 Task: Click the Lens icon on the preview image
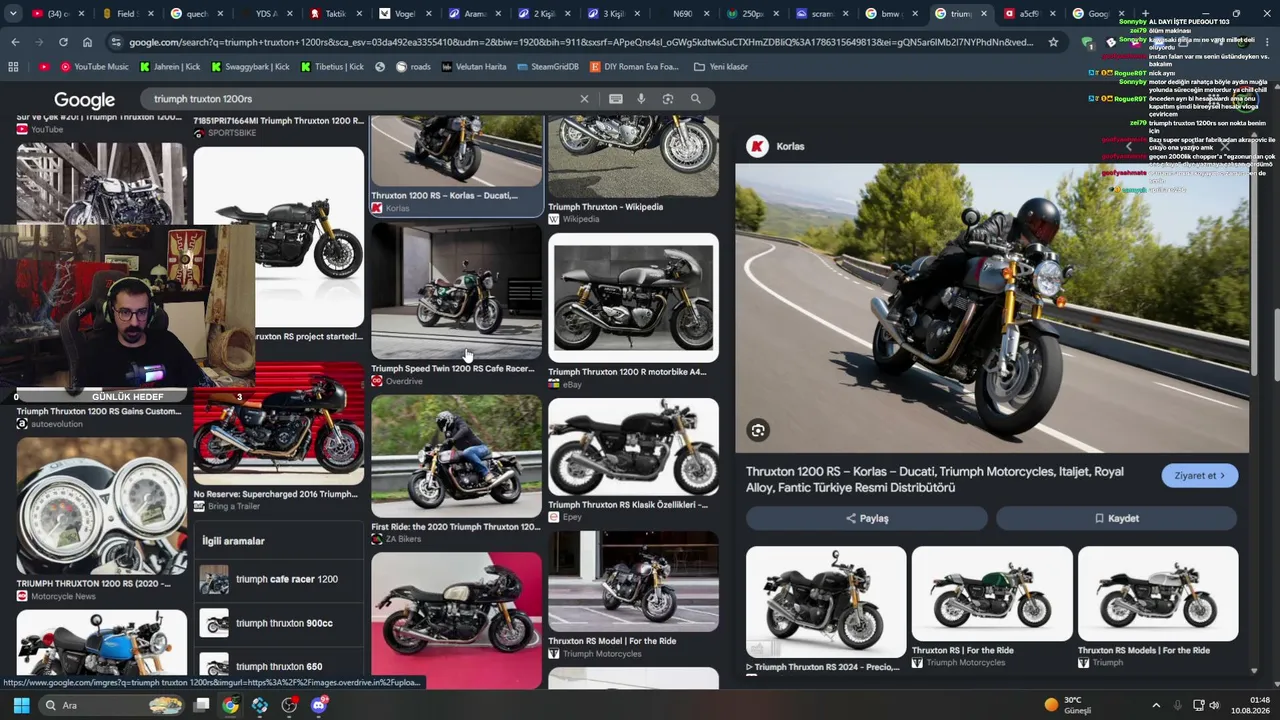pyautogui.click(x=758, y=431)
